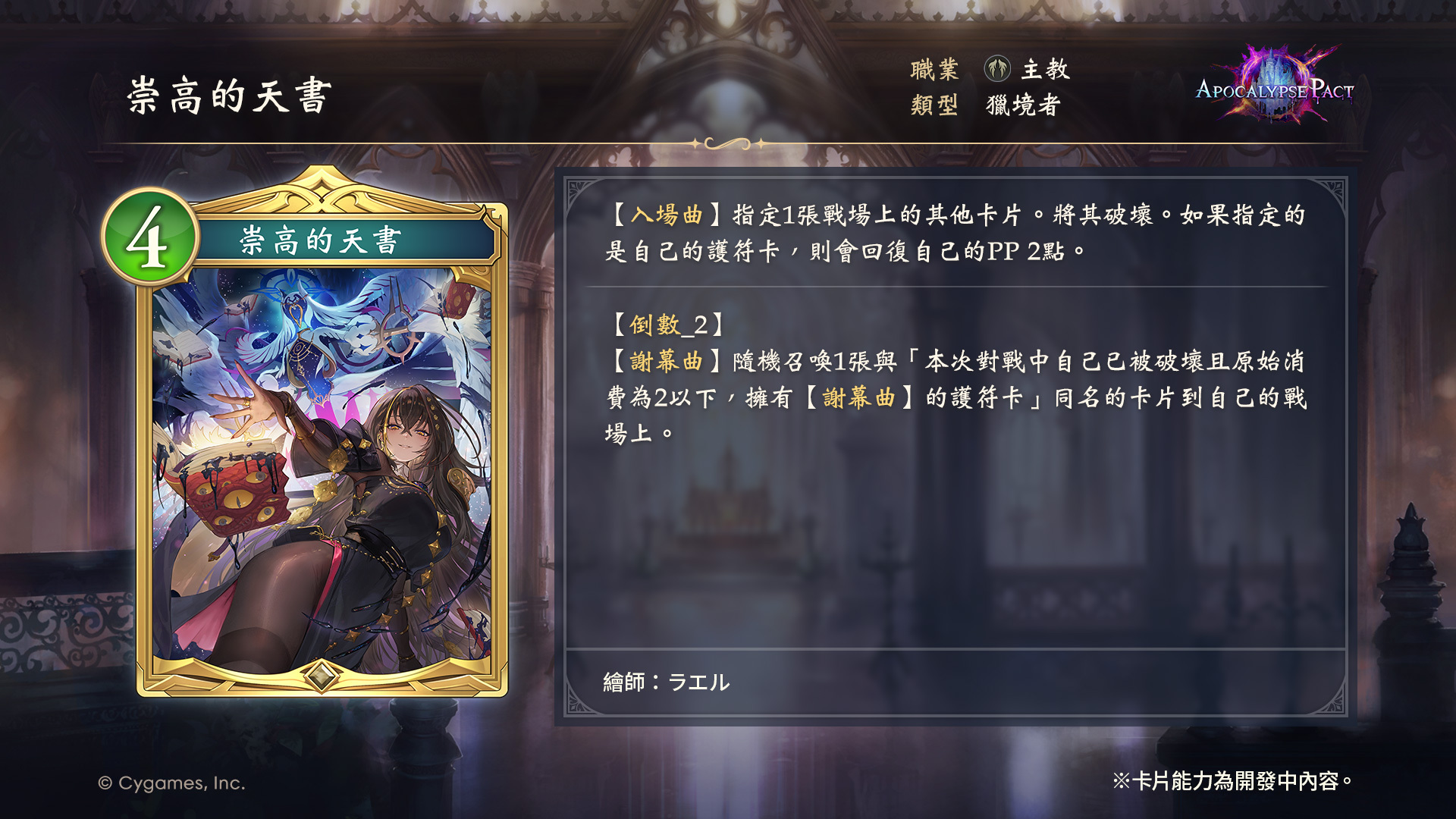This screenshot has width=1456, height=819.
Task: Click the type text 獵境者
Action: click(1022, 105)
